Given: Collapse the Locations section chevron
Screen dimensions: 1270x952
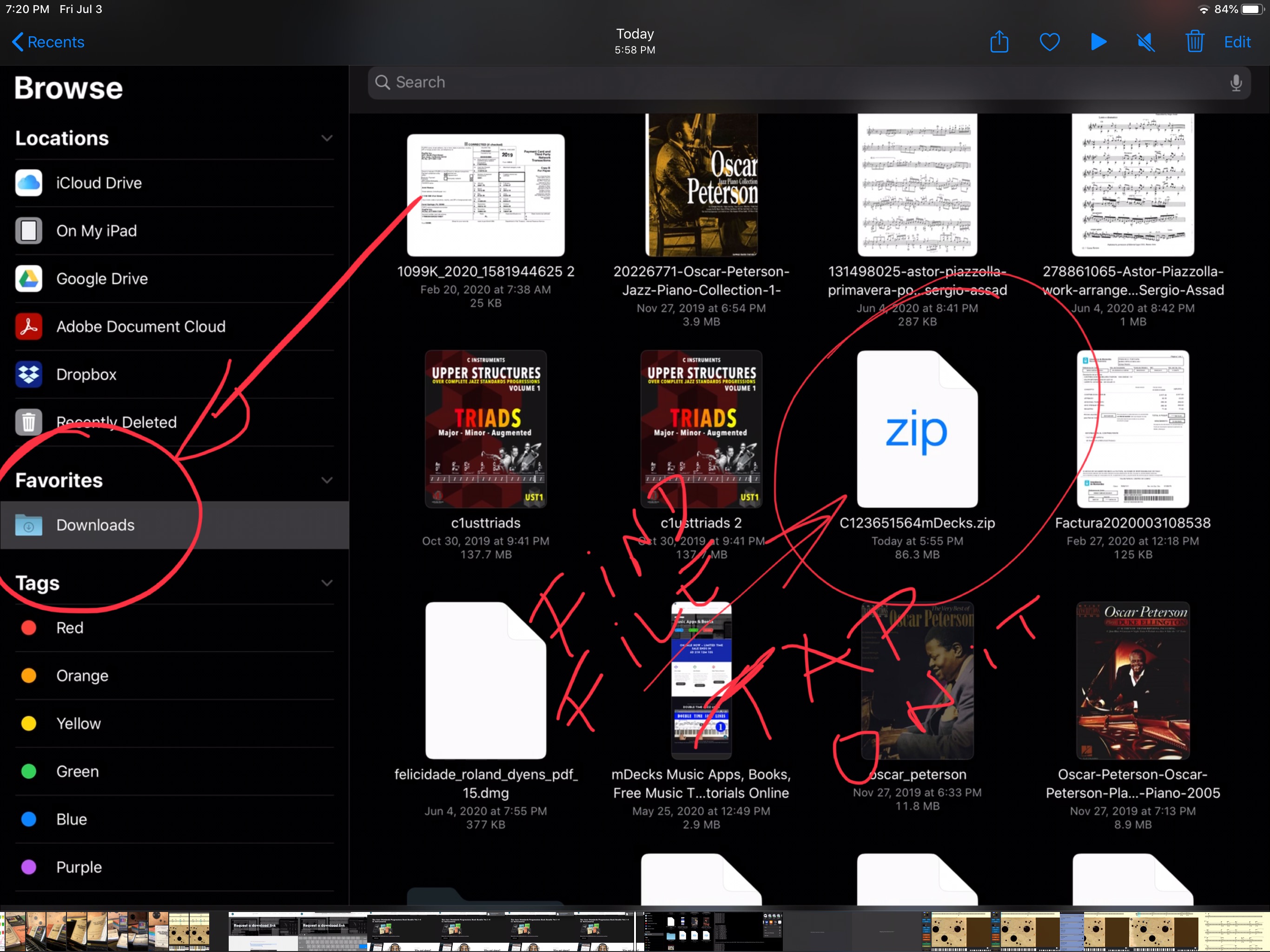Looking at the screenshot, I should point(327,138).
